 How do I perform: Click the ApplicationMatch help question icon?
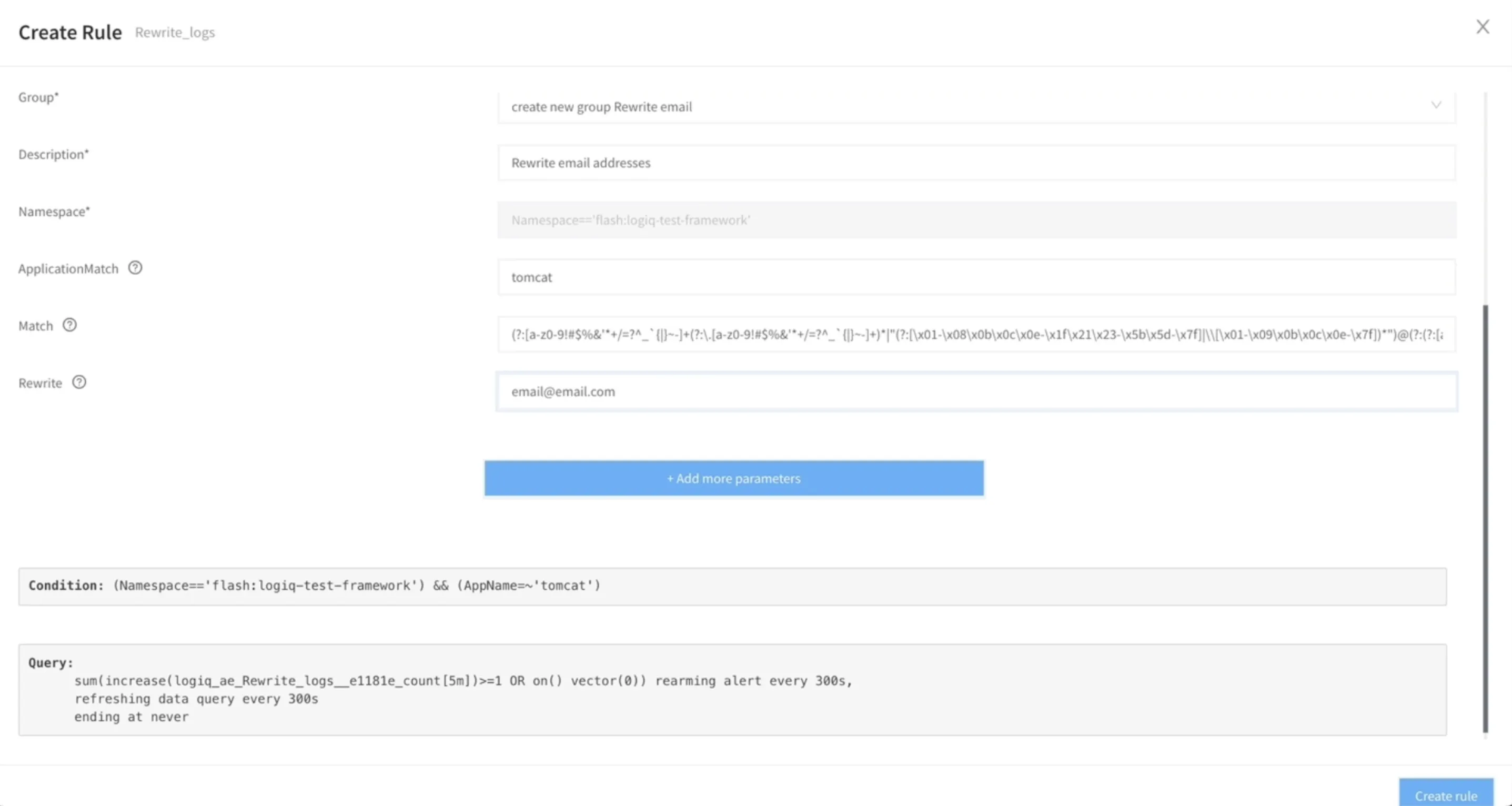135,268
